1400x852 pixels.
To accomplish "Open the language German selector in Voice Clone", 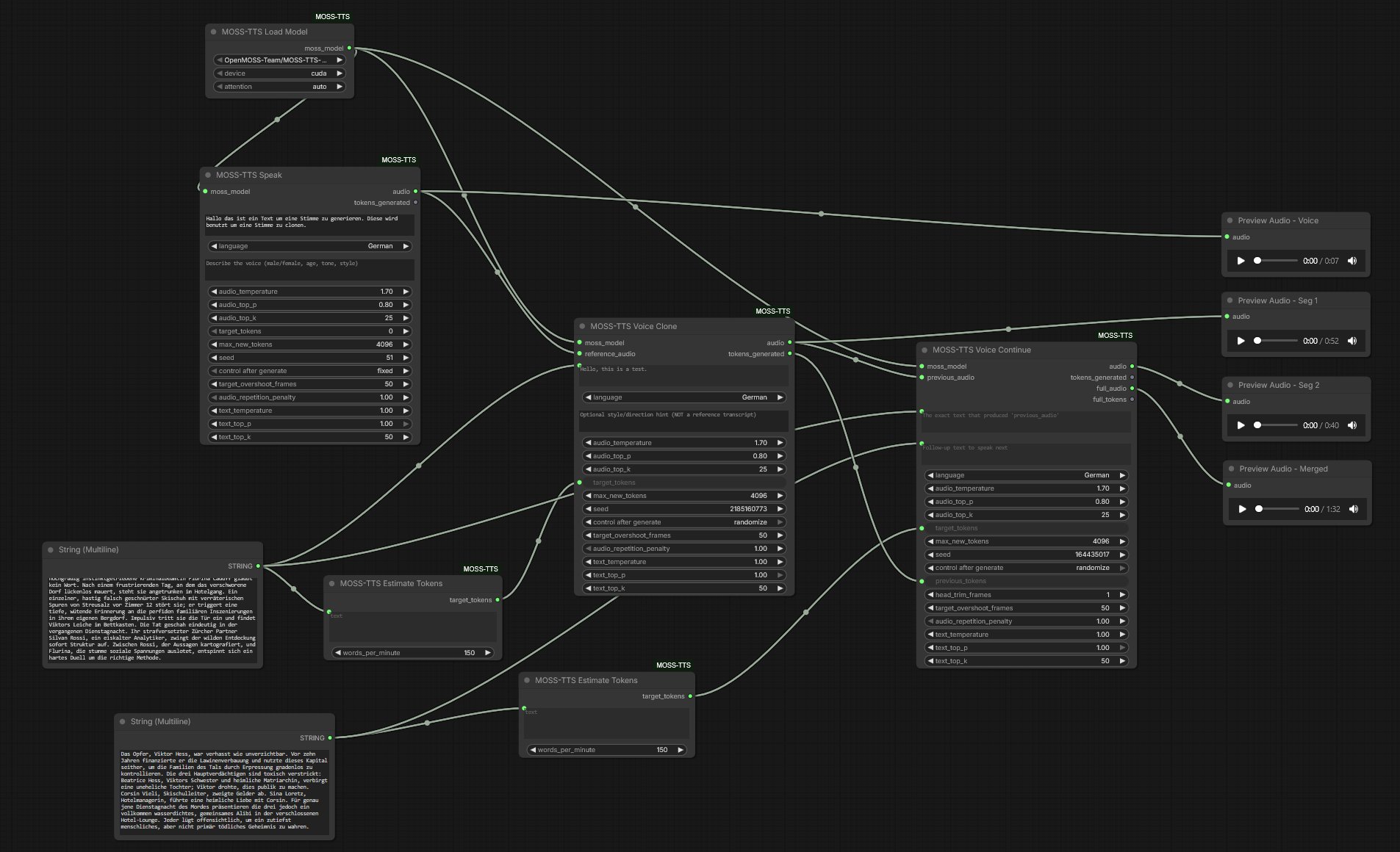I will coord(683,397).
